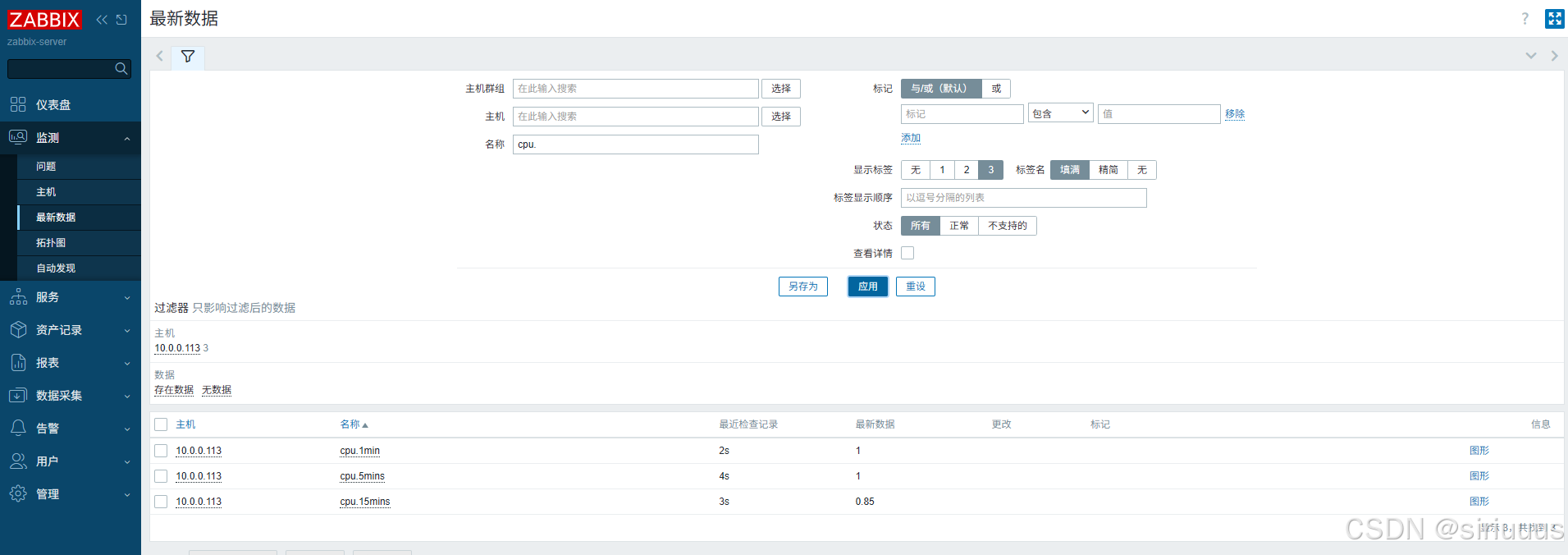Click the 告警 alerts bell icon

[x=18, y=428]
